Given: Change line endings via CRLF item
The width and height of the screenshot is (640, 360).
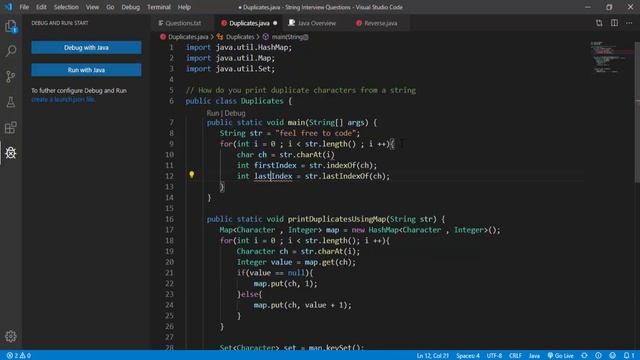Looking at the screenshot, I should (x=515, y=356).
